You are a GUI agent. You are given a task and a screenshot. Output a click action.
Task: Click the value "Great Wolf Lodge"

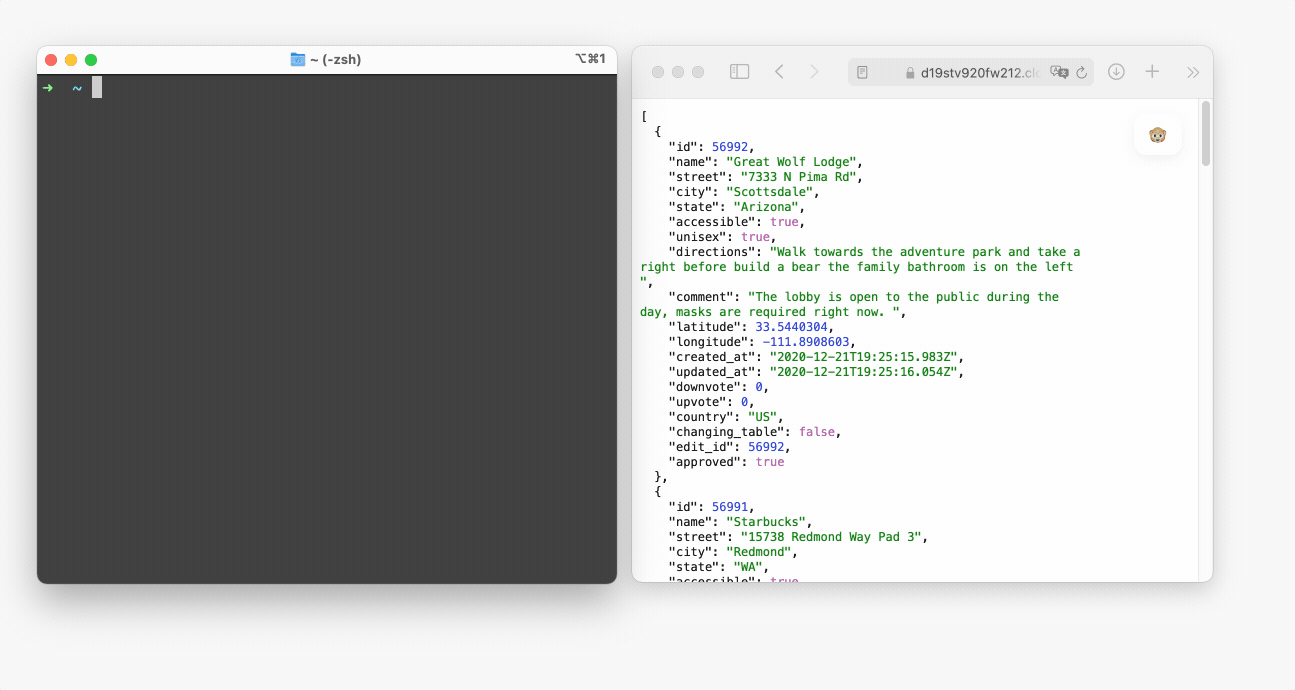pos(791,162)
